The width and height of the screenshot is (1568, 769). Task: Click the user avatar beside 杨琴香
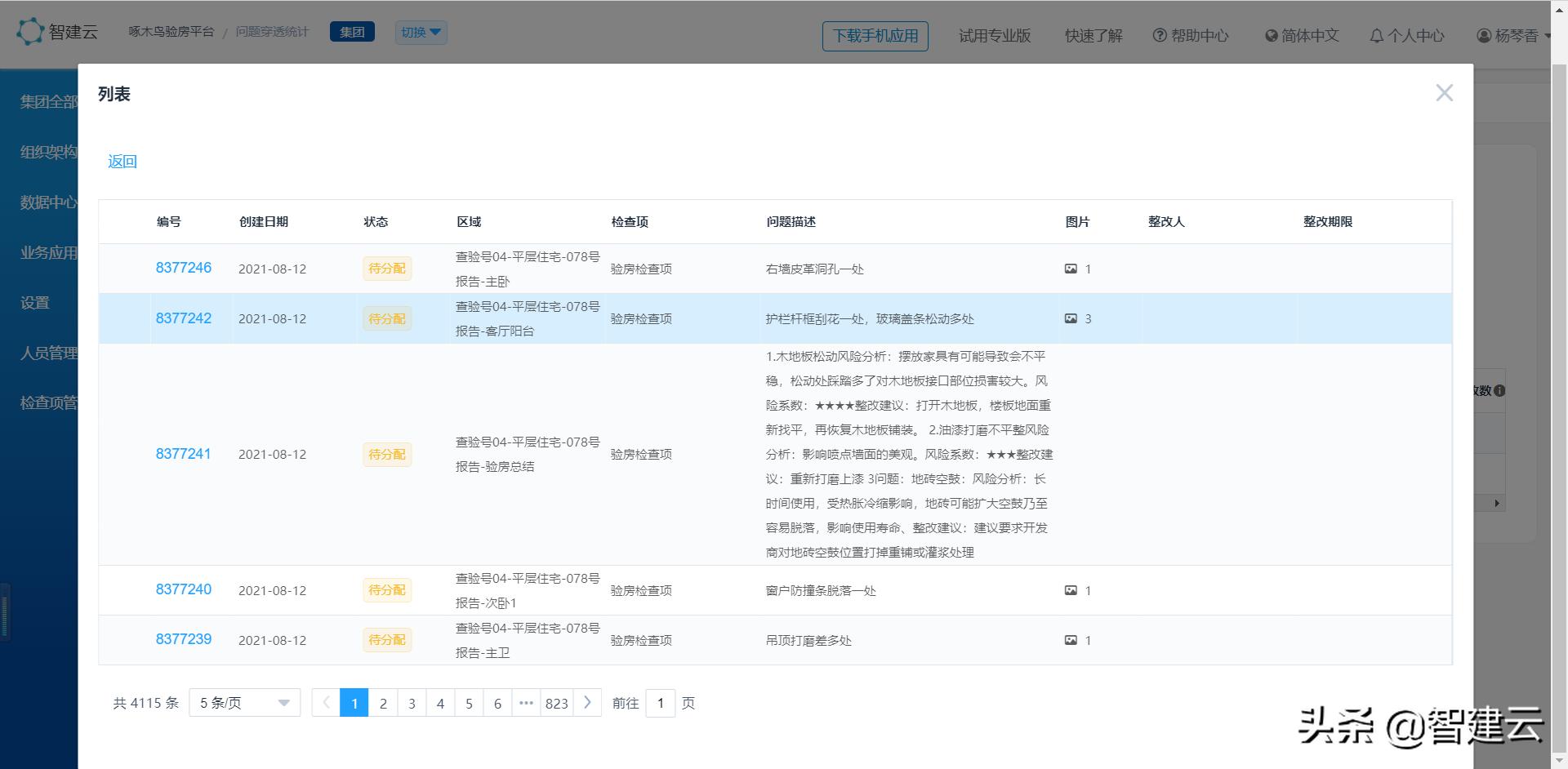tap(1478, 35)
